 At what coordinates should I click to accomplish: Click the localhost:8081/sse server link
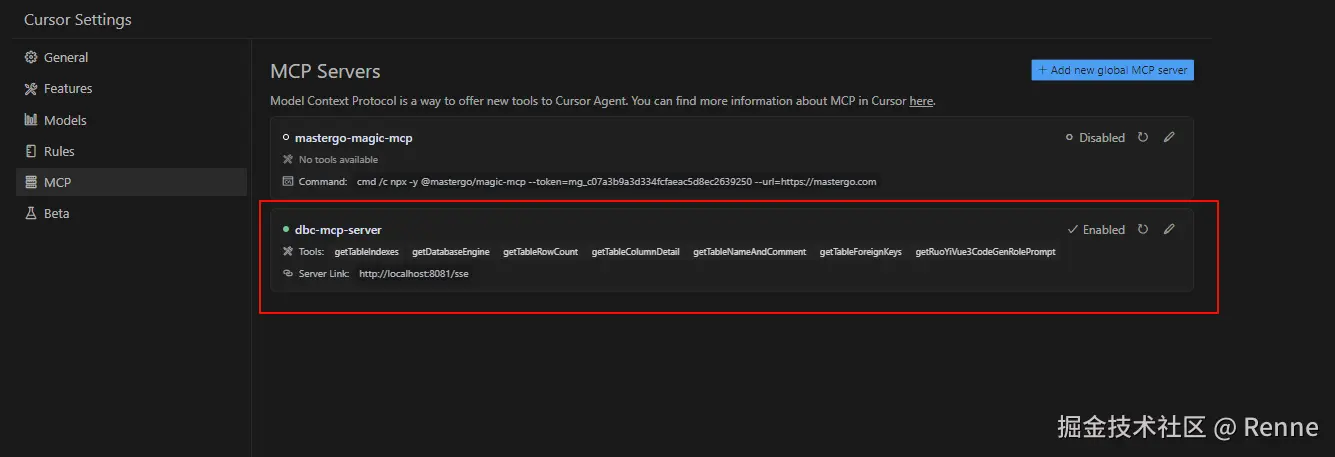coord(413,273)
